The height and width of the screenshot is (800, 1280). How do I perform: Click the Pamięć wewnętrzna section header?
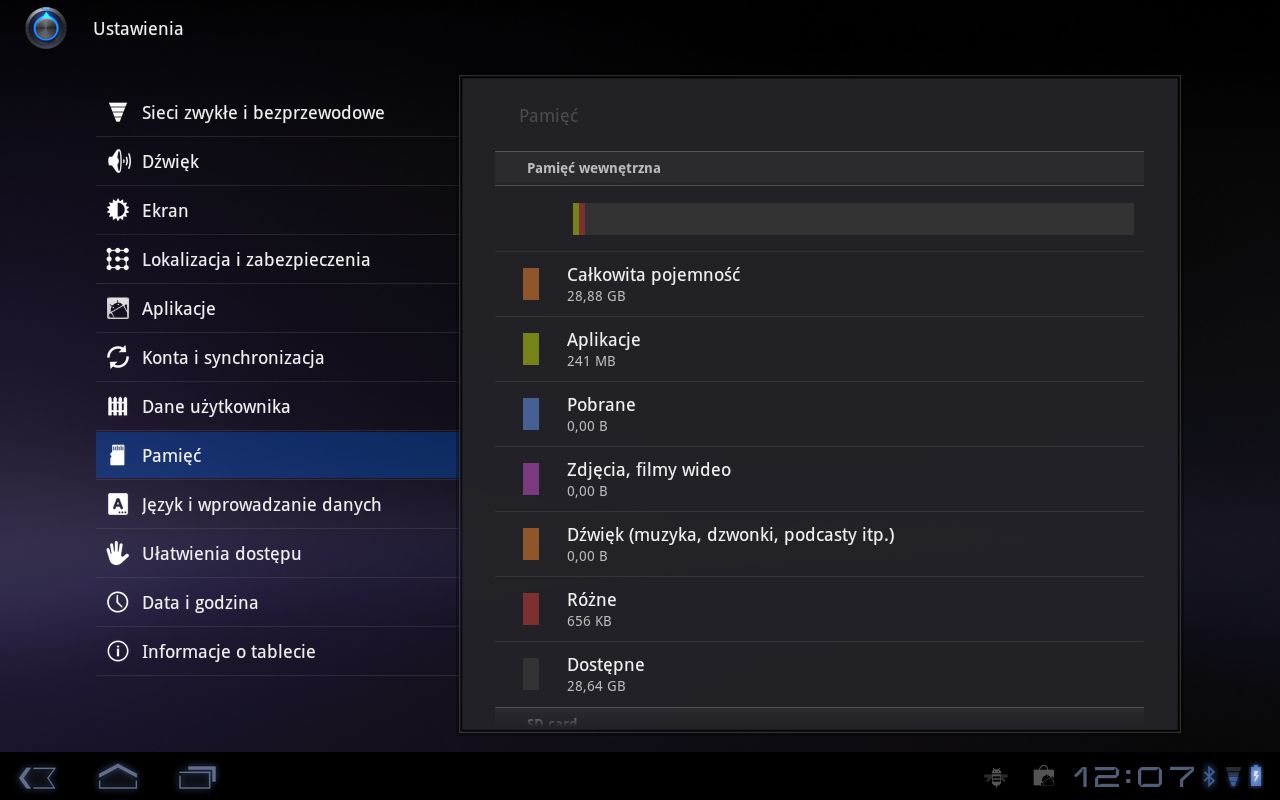click(x=819, y=168)
